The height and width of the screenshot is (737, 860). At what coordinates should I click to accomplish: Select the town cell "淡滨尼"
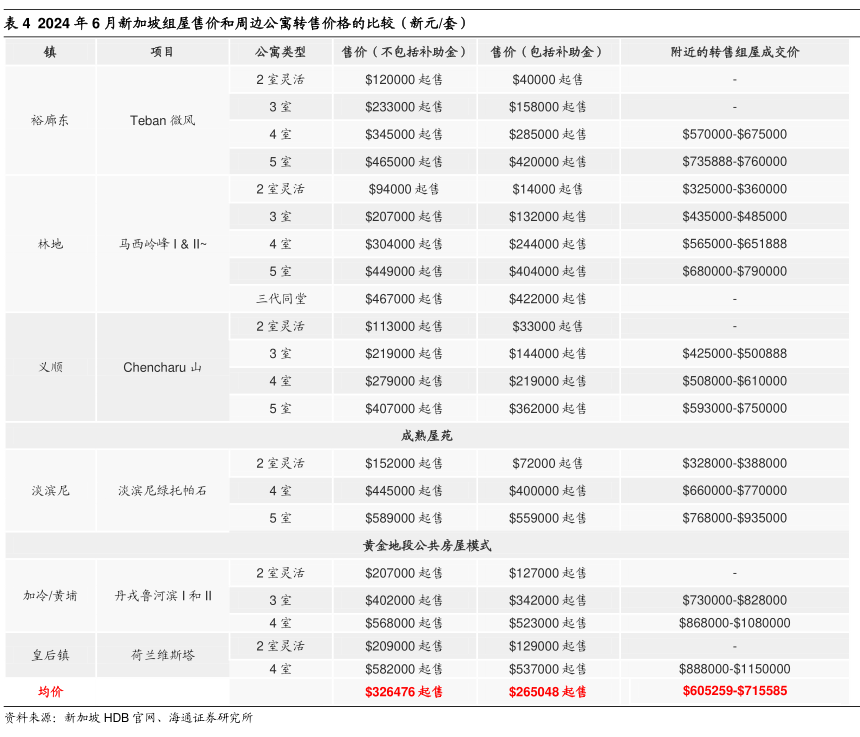50,491
